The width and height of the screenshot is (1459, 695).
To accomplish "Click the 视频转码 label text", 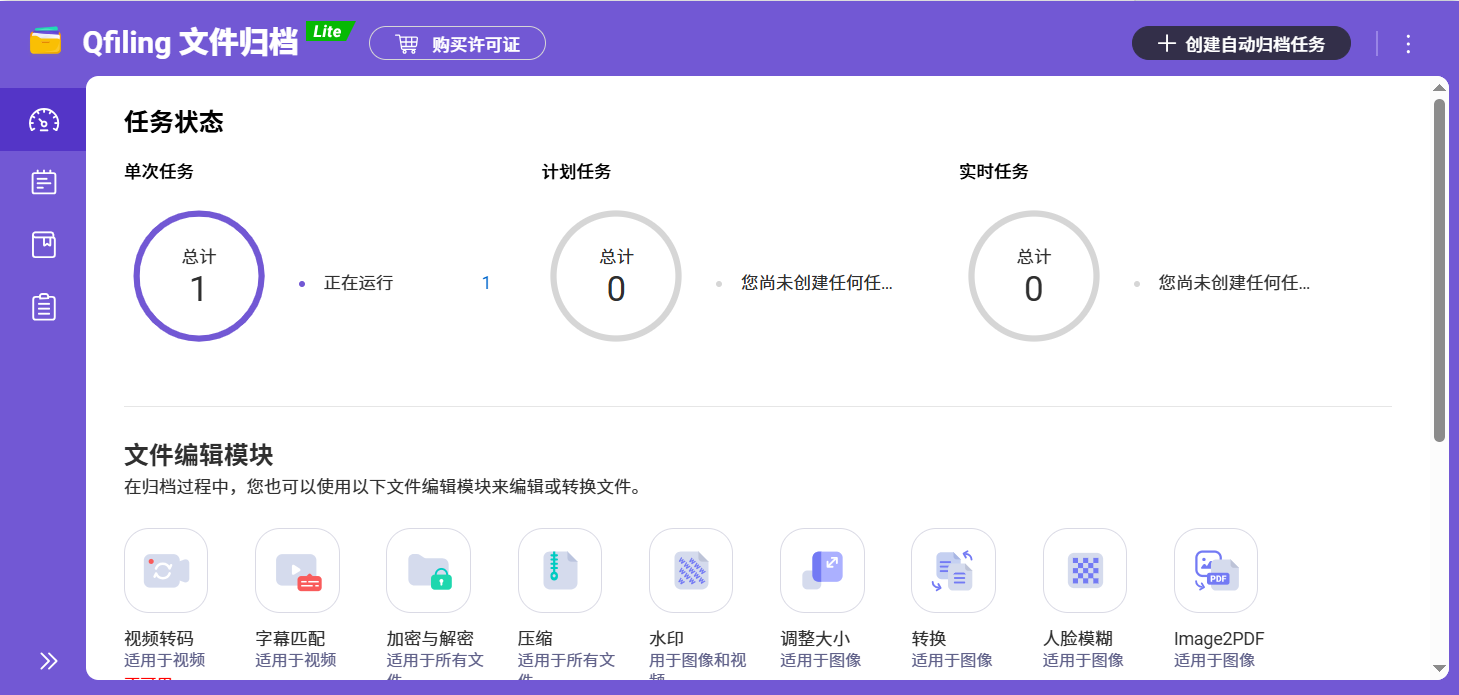I will [x=159, y=639].
